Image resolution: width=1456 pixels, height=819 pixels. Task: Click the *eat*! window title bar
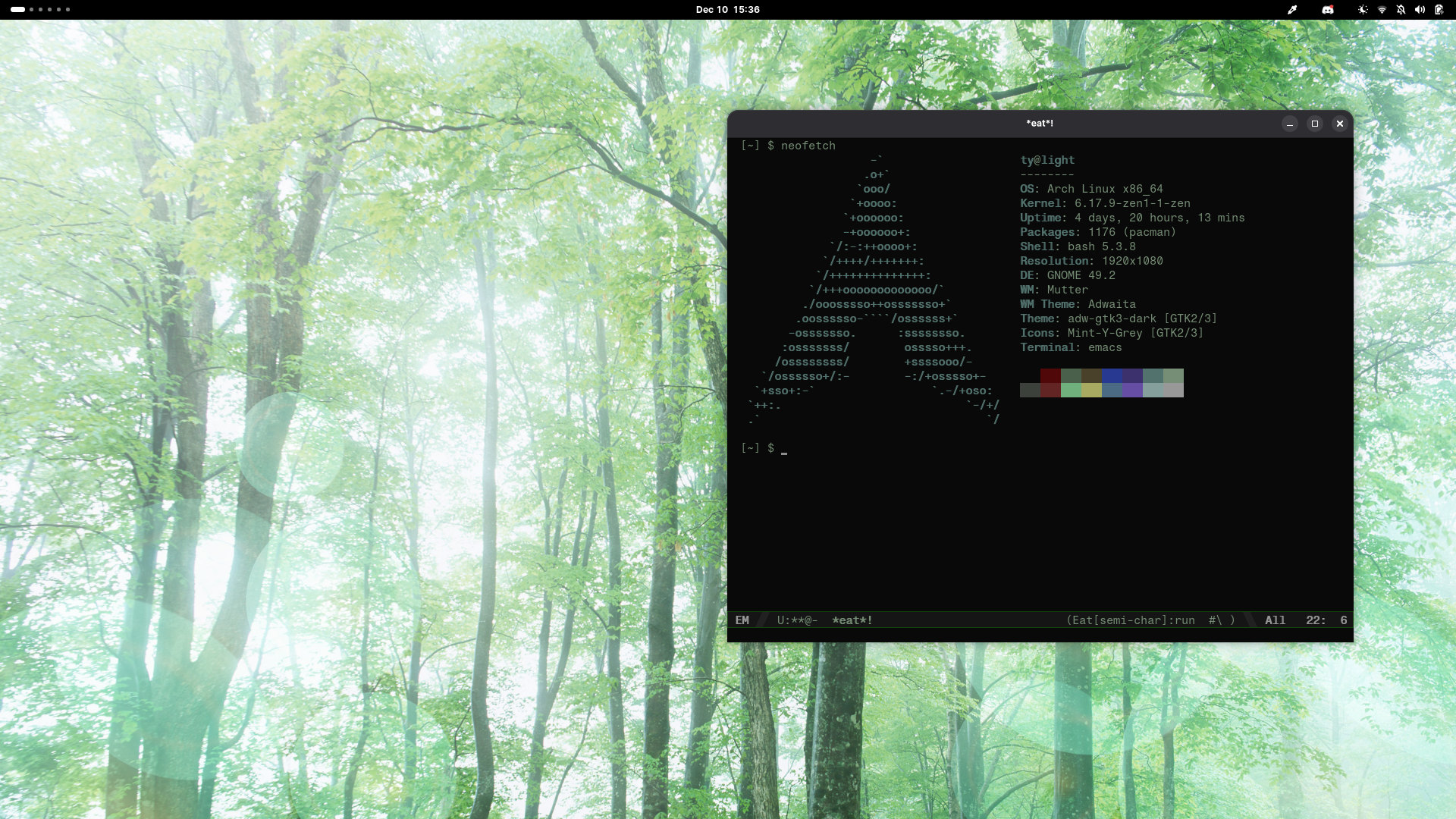pyautogui.click(x=1039, y=124)
